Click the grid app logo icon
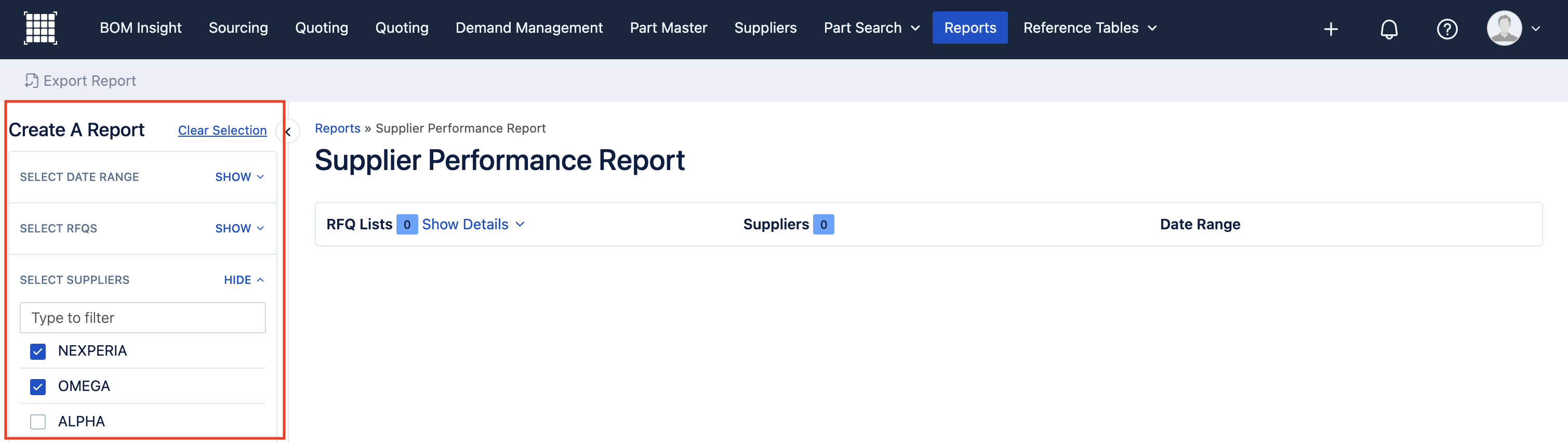The height and width of the screenshot is (443, 1568). pos(40,28)
